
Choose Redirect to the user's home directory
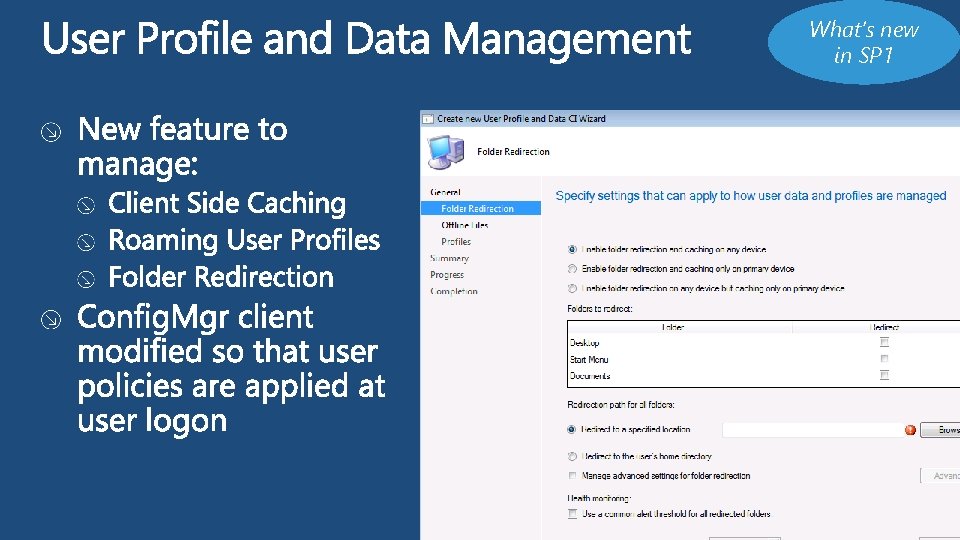pyautogui.click(x=572, y=456)
